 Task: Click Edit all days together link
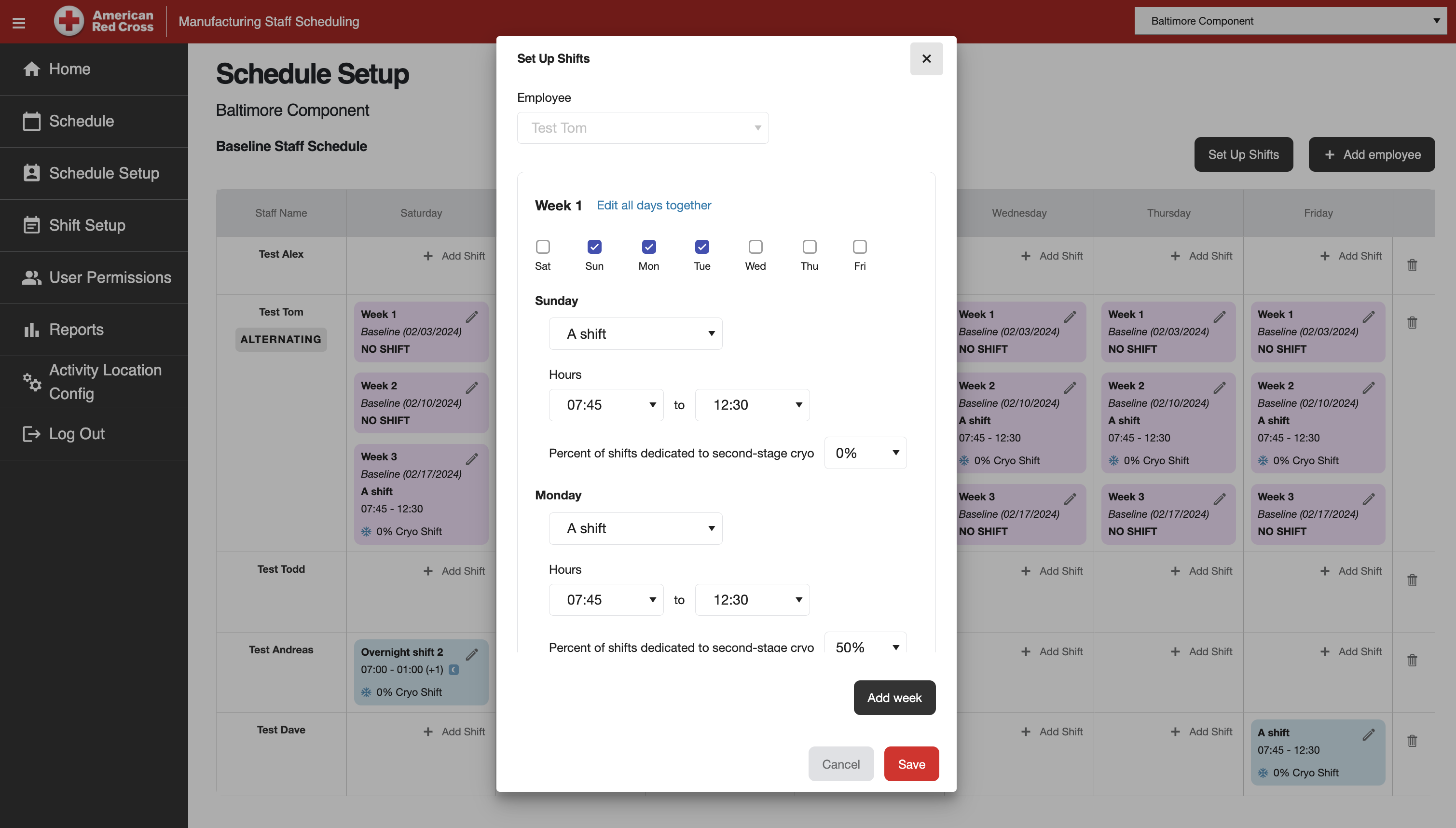654,205
